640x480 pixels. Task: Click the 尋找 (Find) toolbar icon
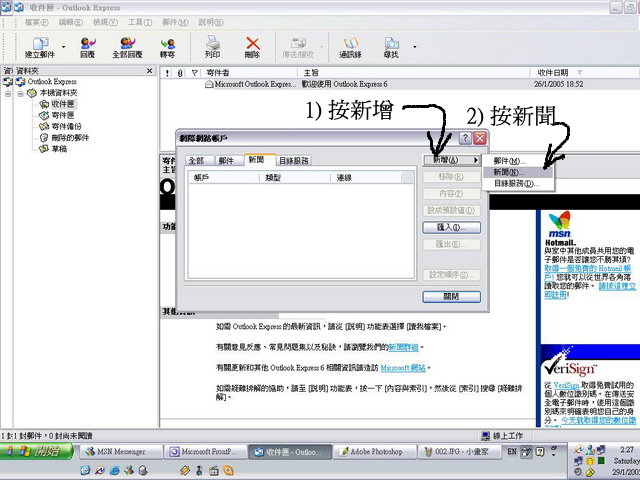392,46
